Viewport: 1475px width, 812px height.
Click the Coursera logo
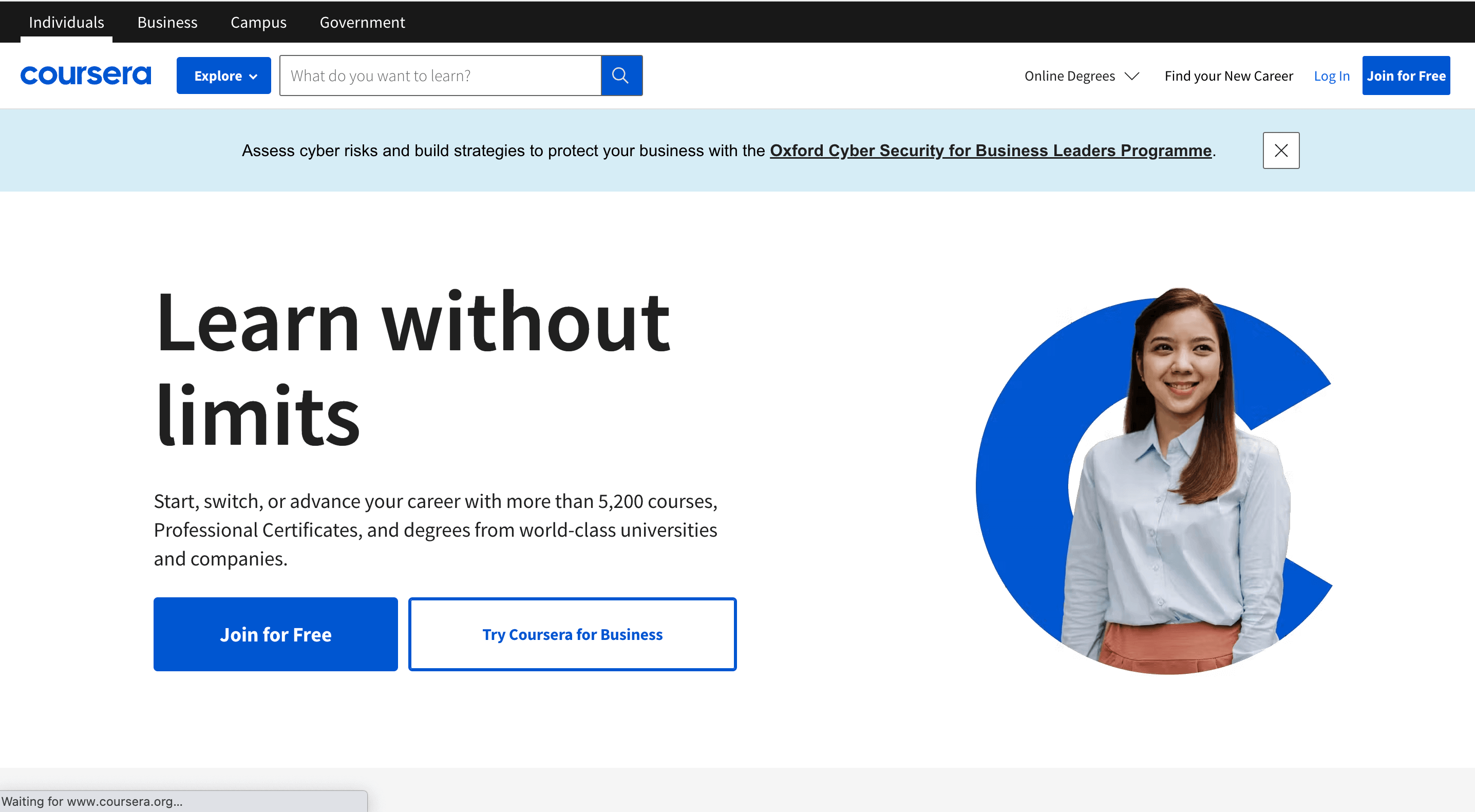(86, 75)
